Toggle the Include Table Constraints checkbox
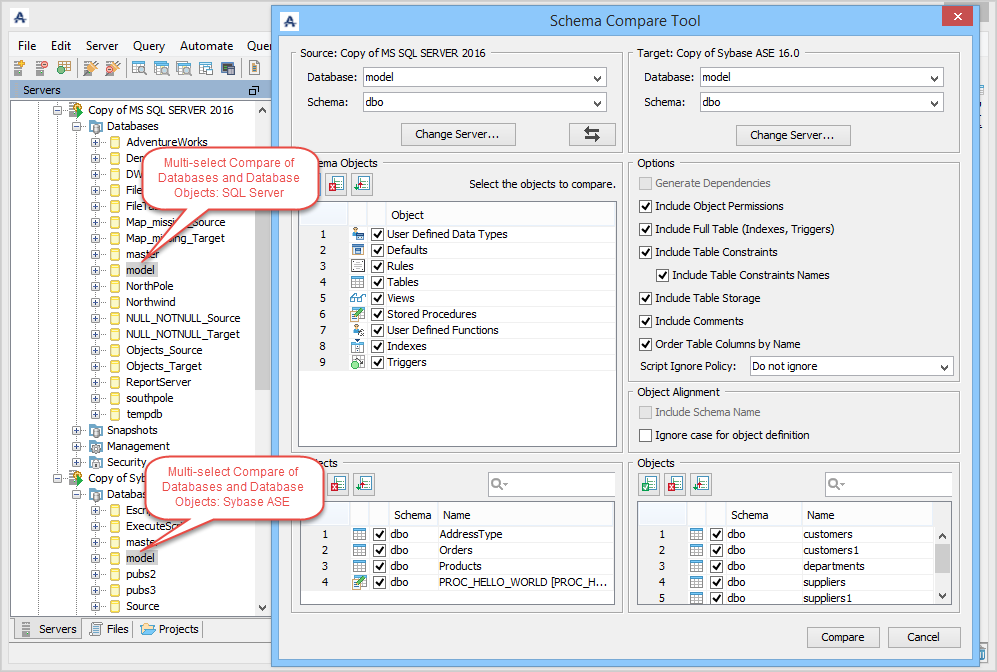Screen dimensions: 997x672 click(x=645, y=252)
